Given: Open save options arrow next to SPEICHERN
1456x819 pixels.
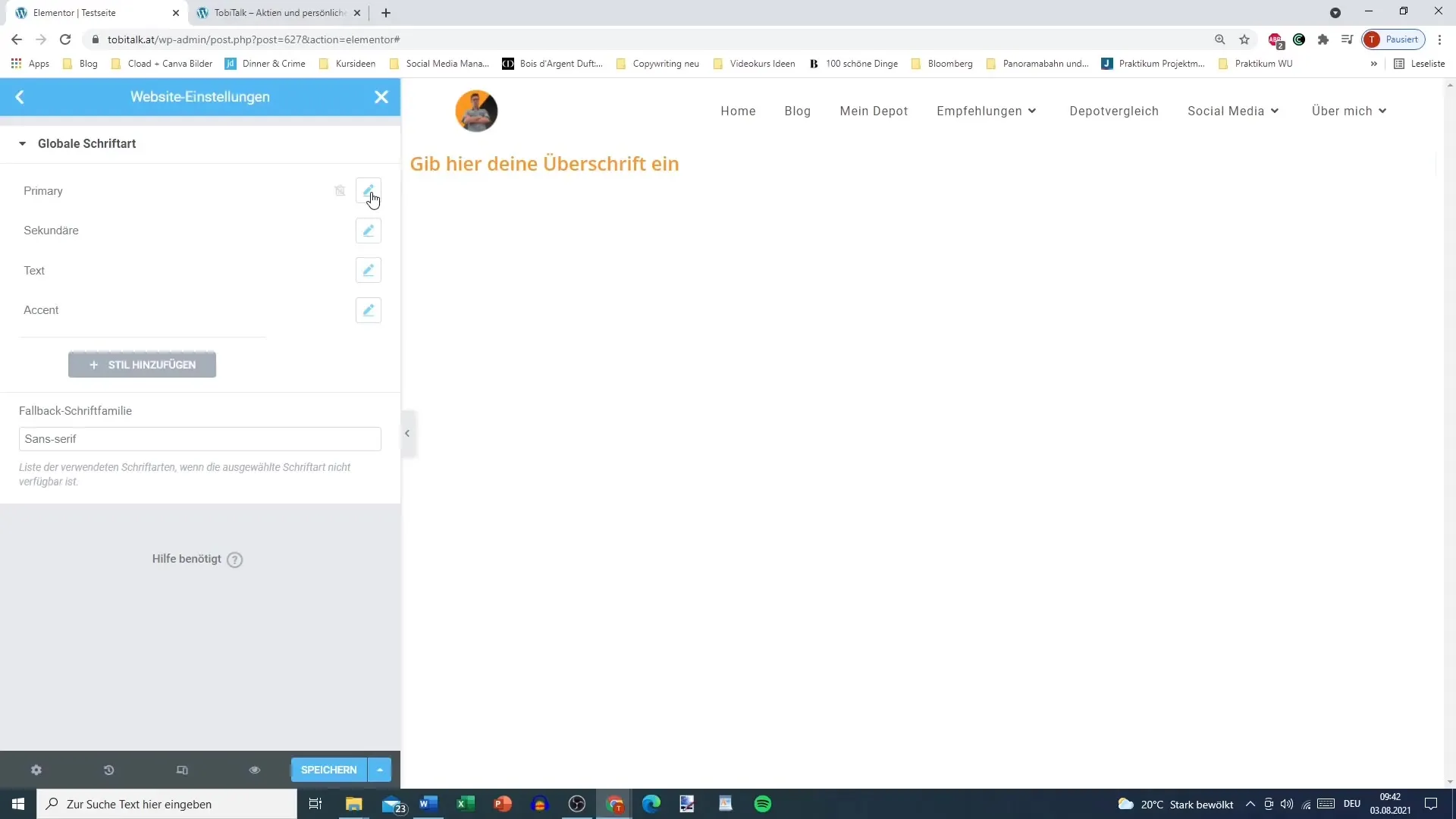Looking at the screenshot, I should point(380,770).
